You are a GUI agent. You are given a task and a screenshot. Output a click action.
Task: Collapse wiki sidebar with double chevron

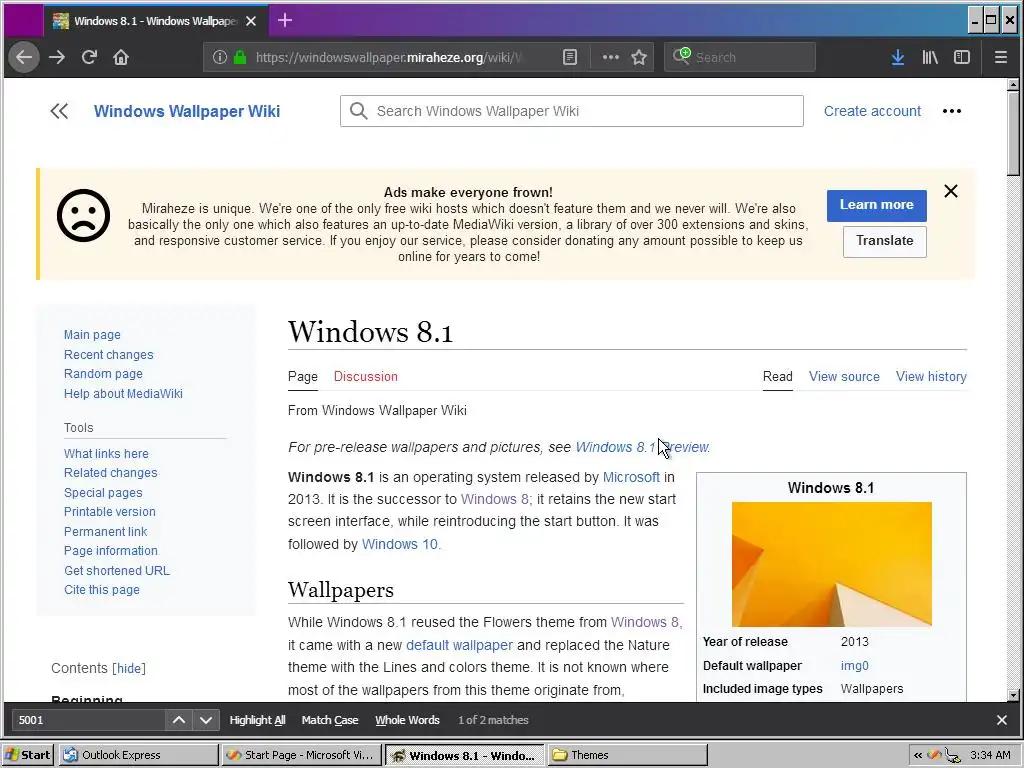click(59, 111)
